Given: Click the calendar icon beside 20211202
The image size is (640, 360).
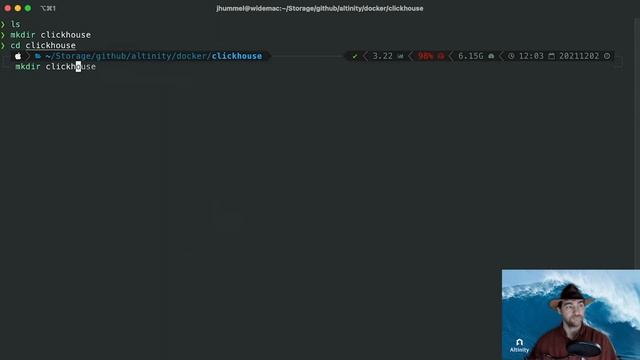Looking at the screenshot, I should [x=551, y=56].
